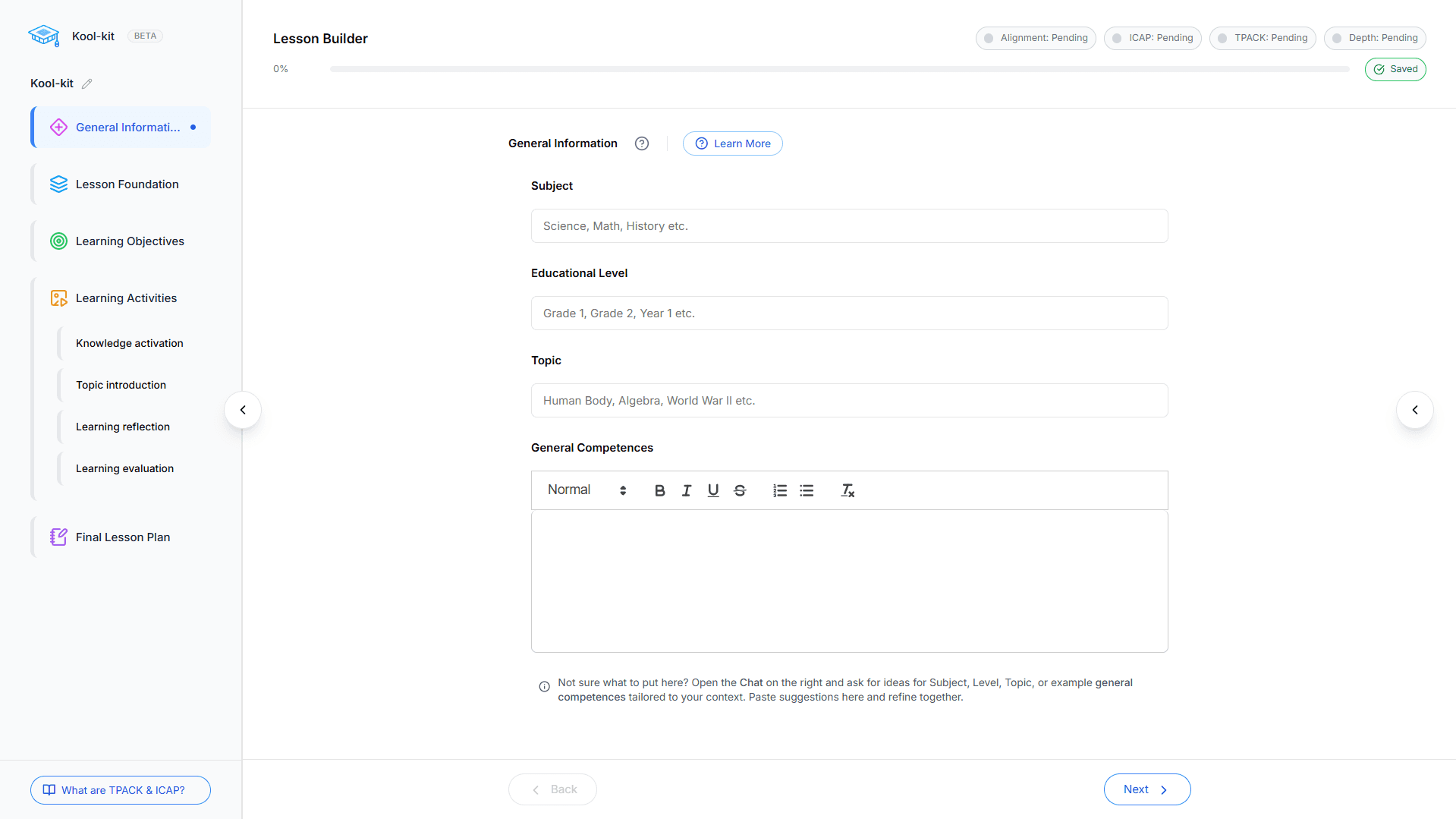Focus the Subject input field
Screen dimensions: 1456x819
849,226
